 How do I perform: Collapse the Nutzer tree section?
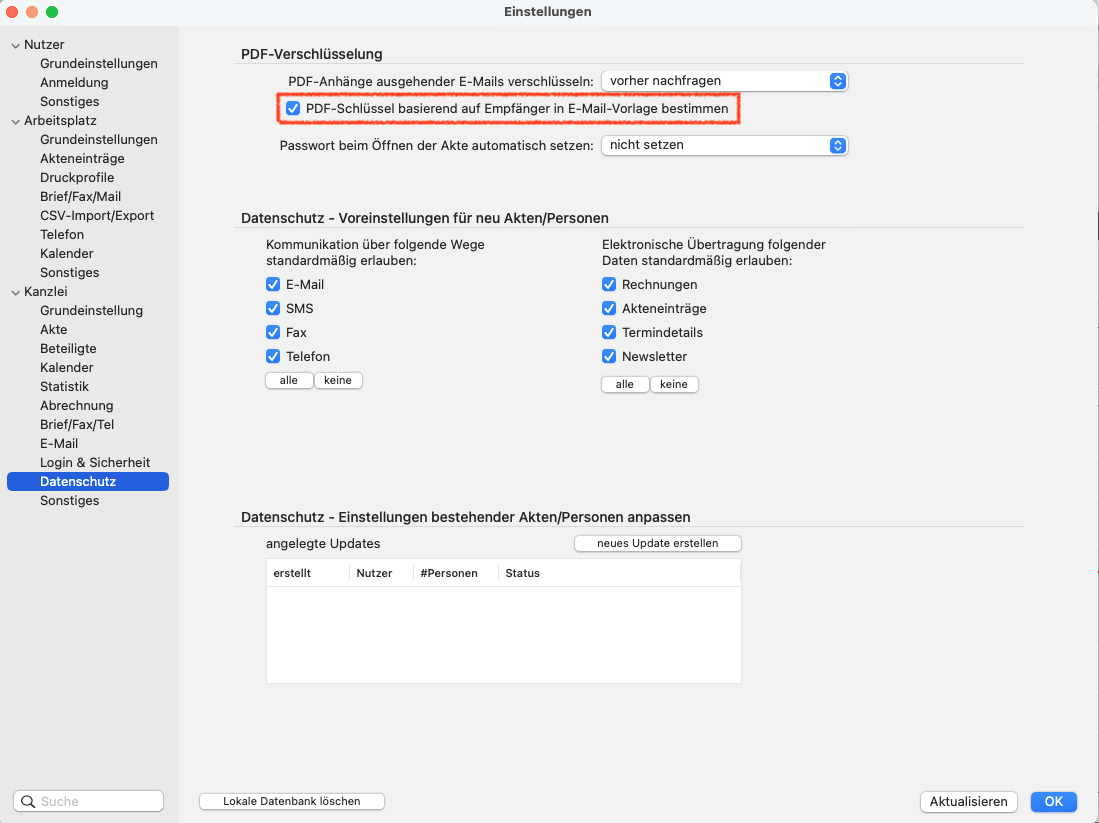(x=15, y=45)
